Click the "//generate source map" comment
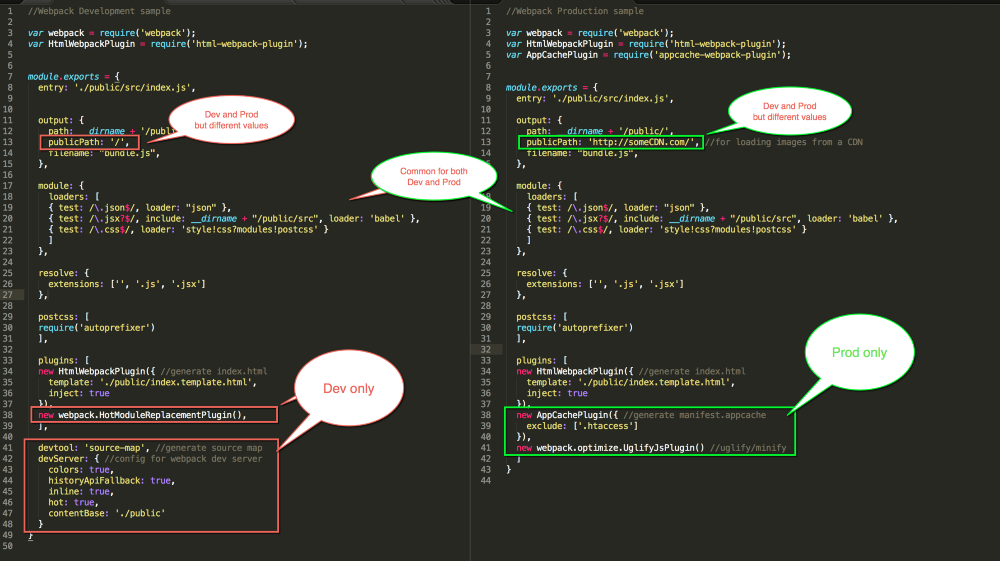 [209, 448]
